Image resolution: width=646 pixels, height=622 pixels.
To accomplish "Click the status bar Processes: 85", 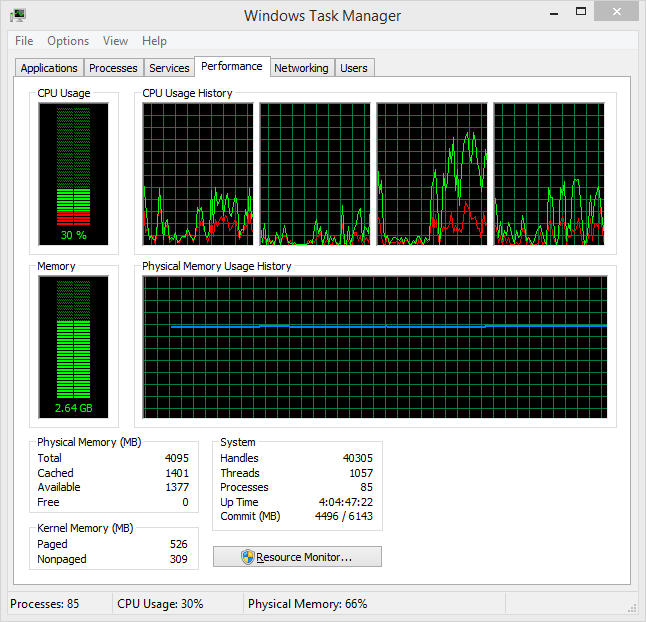I will click(x=44, y=604).
